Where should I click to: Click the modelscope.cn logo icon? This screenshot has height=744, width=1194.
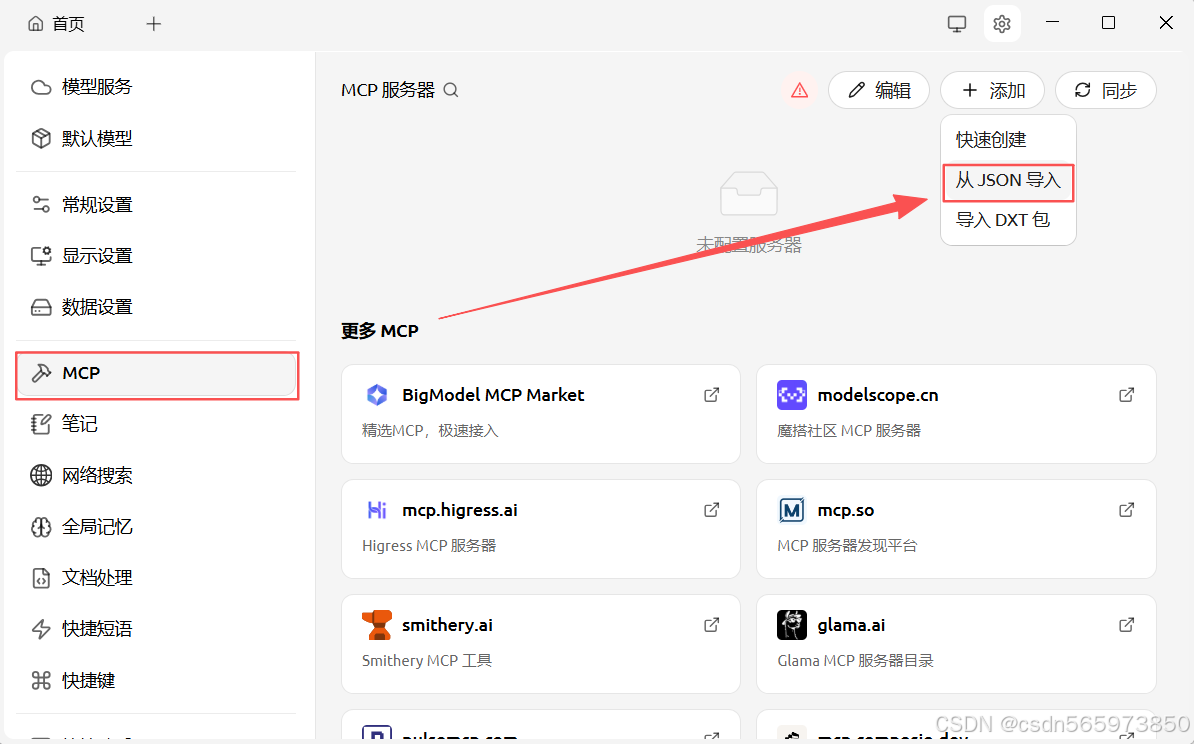[792, 394]
